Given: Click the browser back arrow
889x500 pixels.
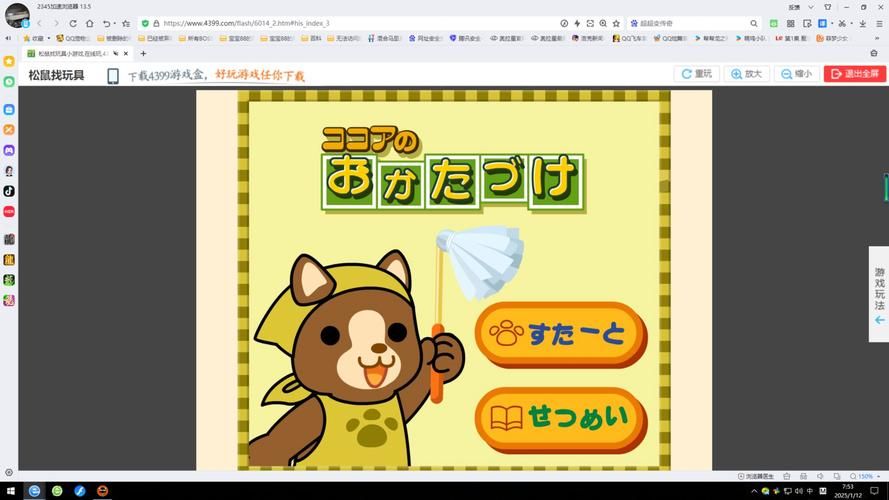Looking at the screenshot, I should (39, 23).
